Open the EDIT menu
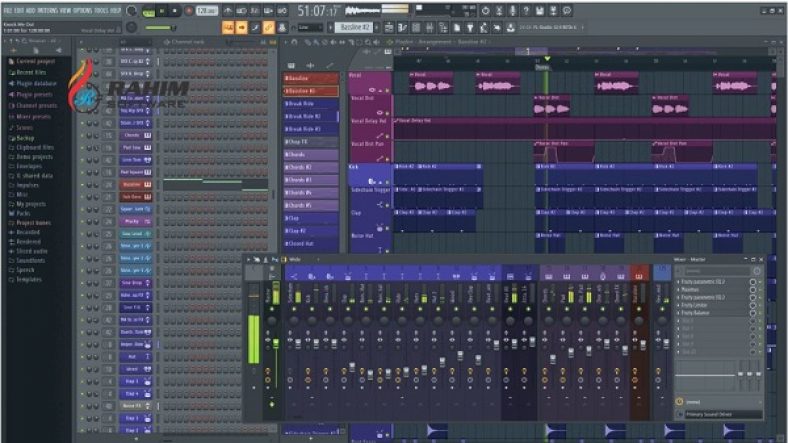Image resolution: width=788 pixels, height=443 pixels. point(19,11)
